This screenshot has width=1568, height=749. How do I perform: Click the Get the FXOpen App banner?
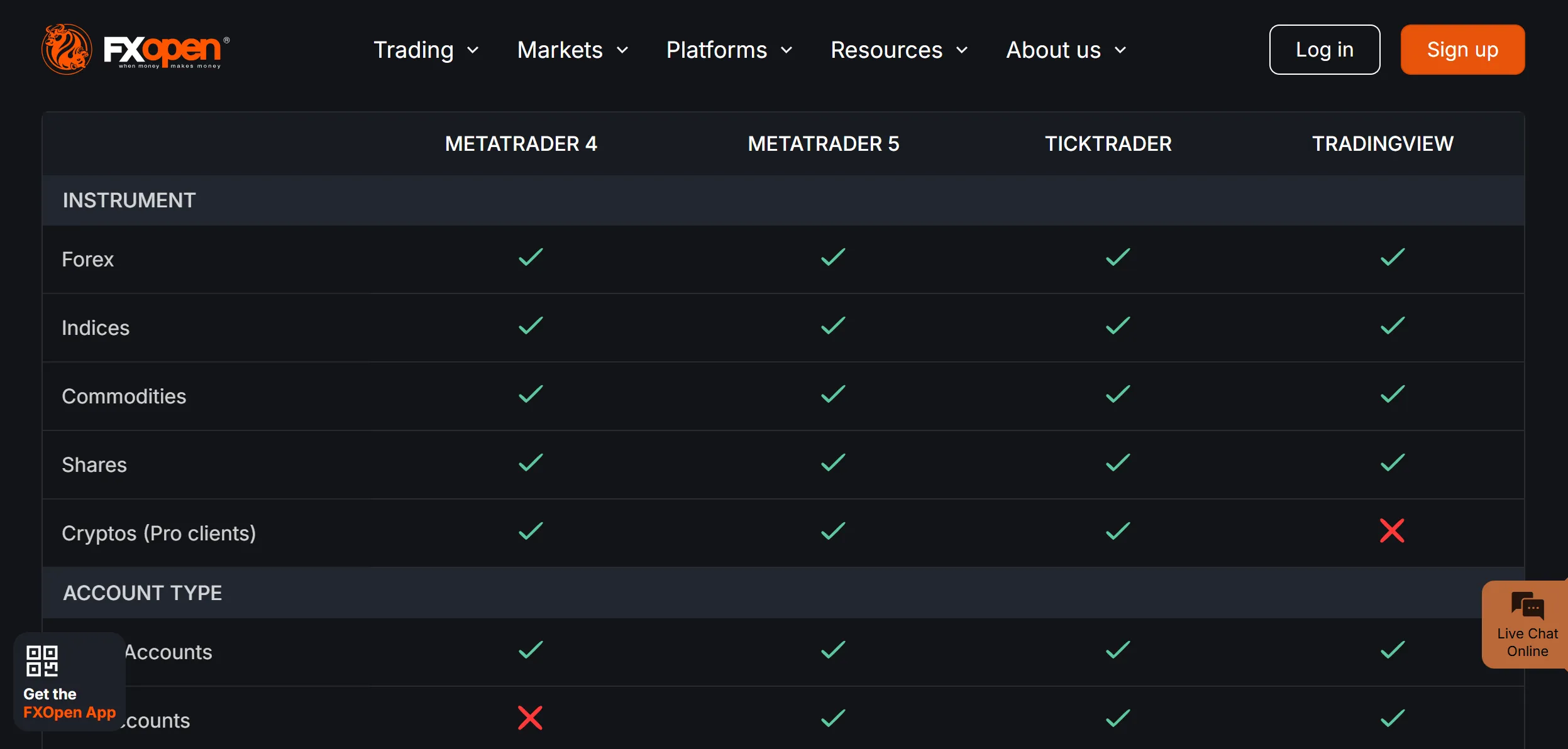coord(69,682)
